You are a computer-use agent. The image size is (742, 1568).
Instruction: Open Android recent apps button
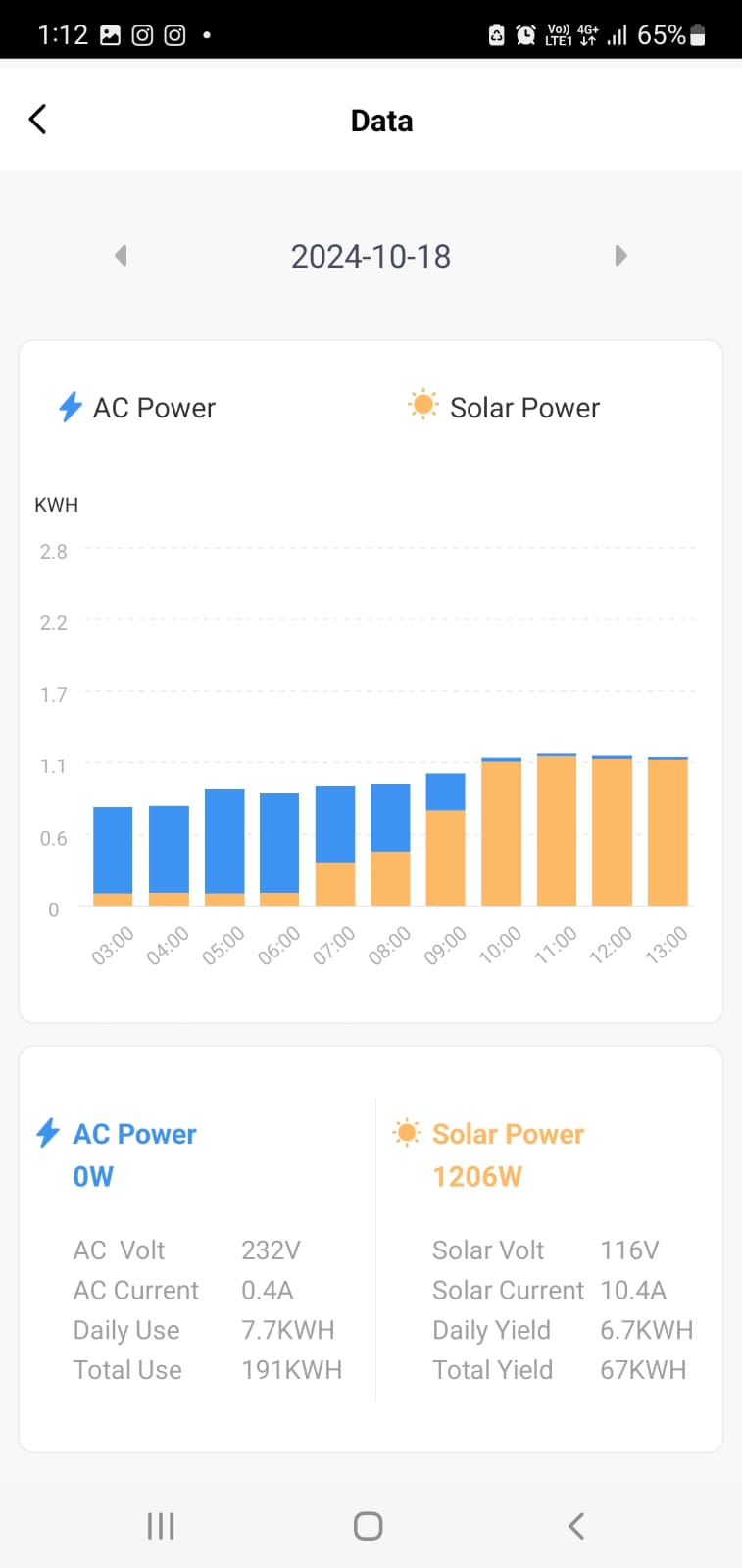click(161, 1526)
